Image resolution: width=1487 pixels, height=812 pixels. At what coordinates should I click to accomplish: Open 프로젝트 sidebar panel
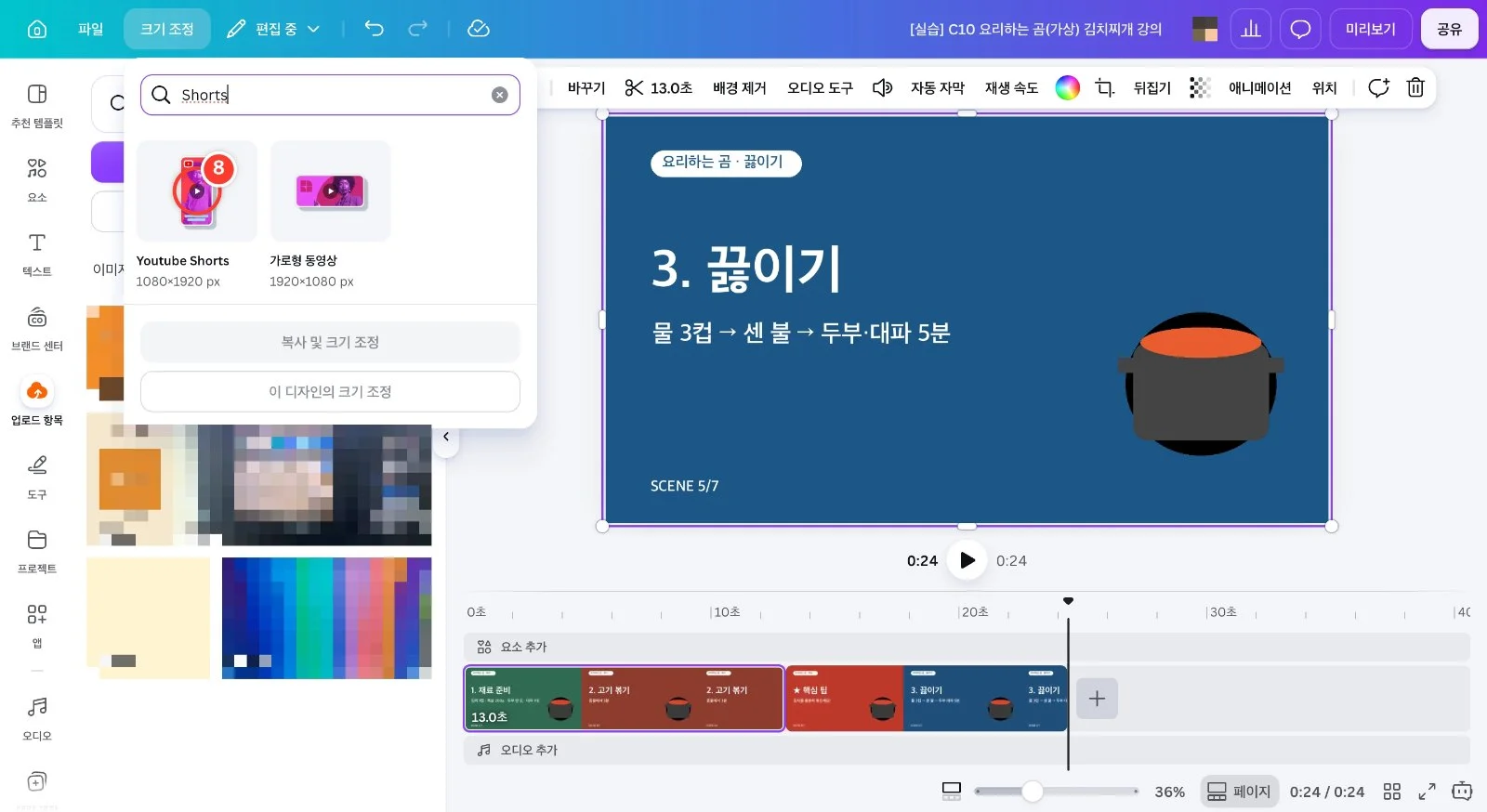tap(37, 552)
